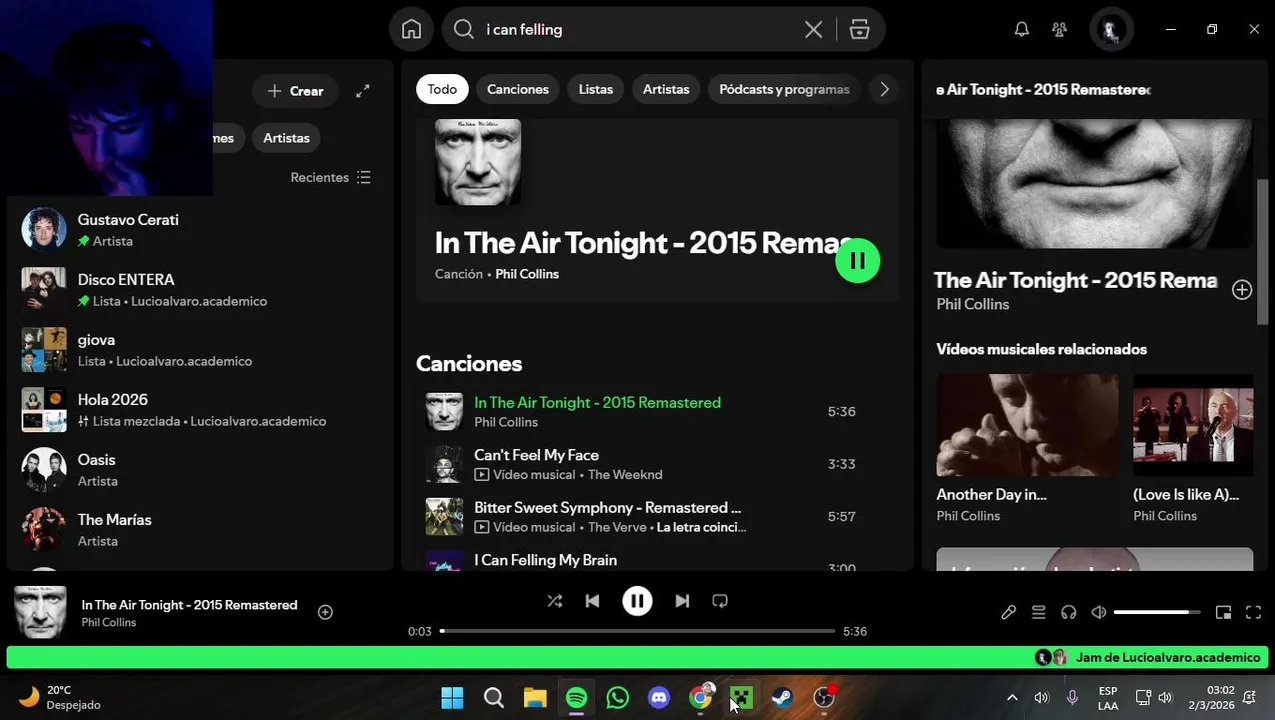Image resolution: width=1275 pixels, height=720 pixels.
Task: Mute volume via speaker icon
Action: click(1098, 612)
